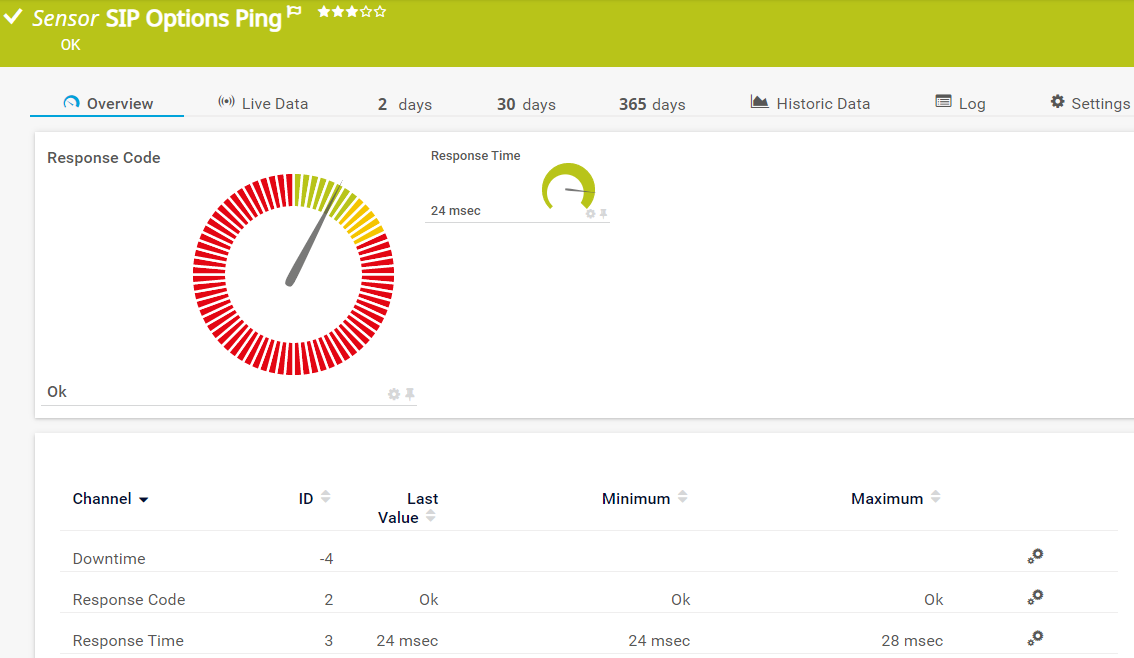Open the Overview tab
The width and height of the screenshot is (1134, 658).
(108, 104)
